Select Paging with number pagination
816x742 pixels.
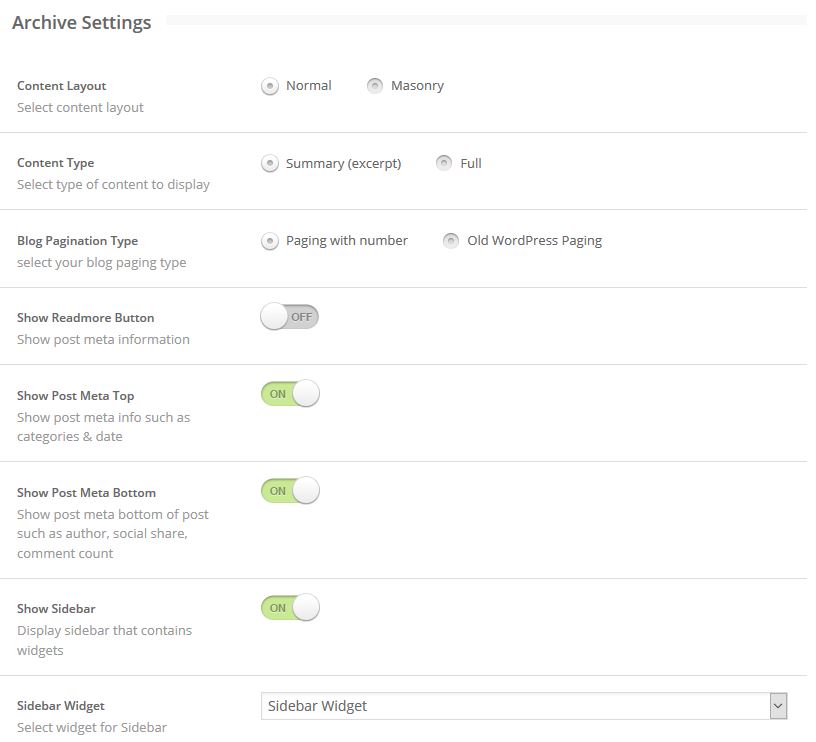point(270,241)
